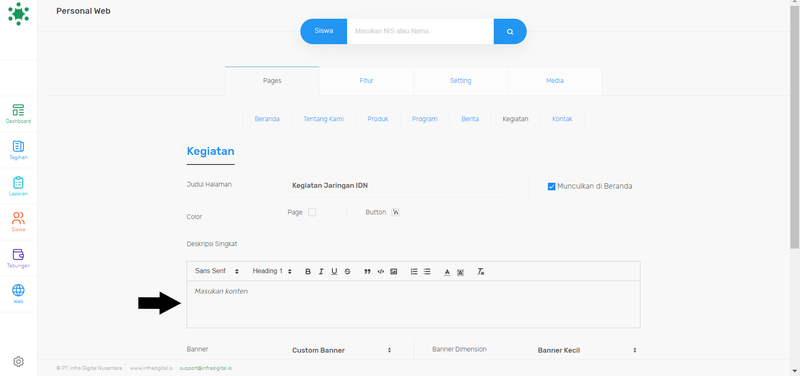Select the Kegiatan sub-tab
Image resolution: width=800 pixels, height=376 pixels.
point(515,119)
